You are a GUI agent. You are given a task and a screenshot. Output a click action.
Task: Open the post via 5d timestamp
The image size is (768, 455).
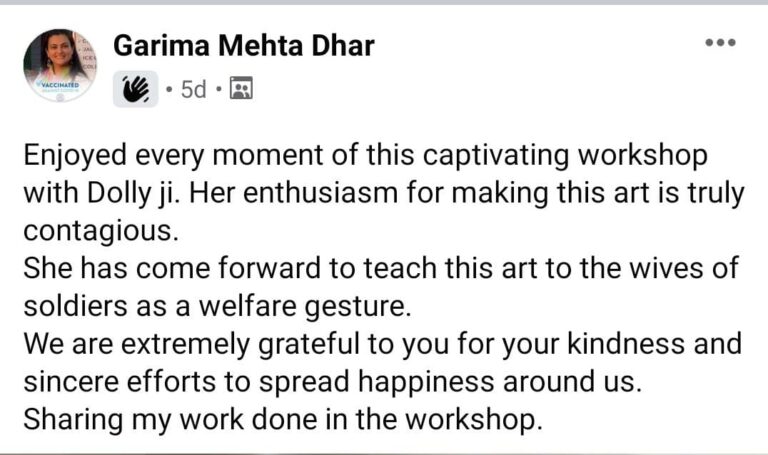tap(193, 90)
